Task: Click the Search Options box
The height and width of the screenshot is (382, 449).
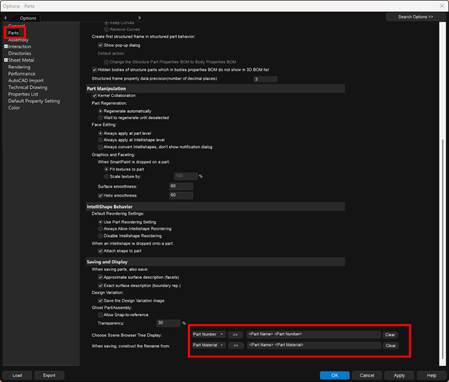Action: click(415, 17)
